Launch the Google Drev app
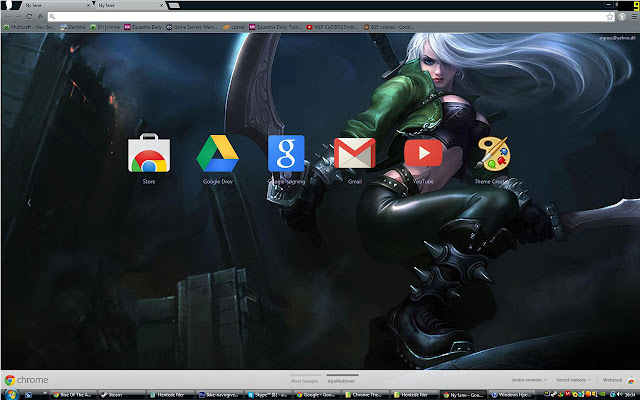640x400 pixels. (217, 154)
